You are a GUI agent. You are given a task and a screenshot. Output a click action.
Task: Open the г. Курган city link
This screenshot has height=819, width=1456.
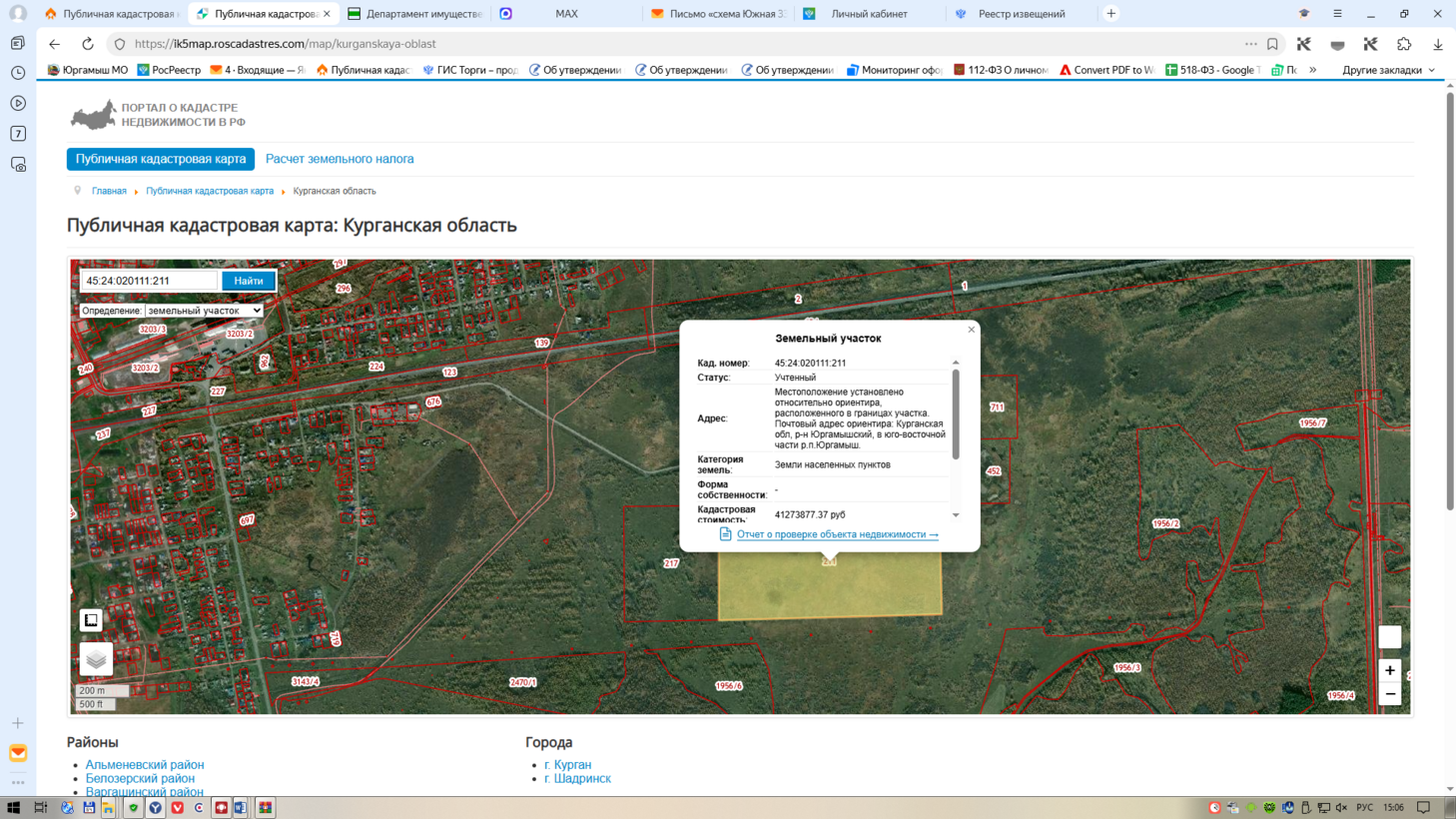pyautogui.click(x=567, y=764)
